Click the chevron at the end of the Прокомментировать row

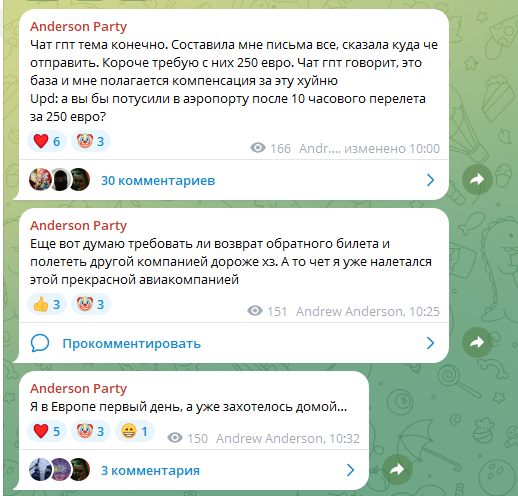[x=430, y=343]
